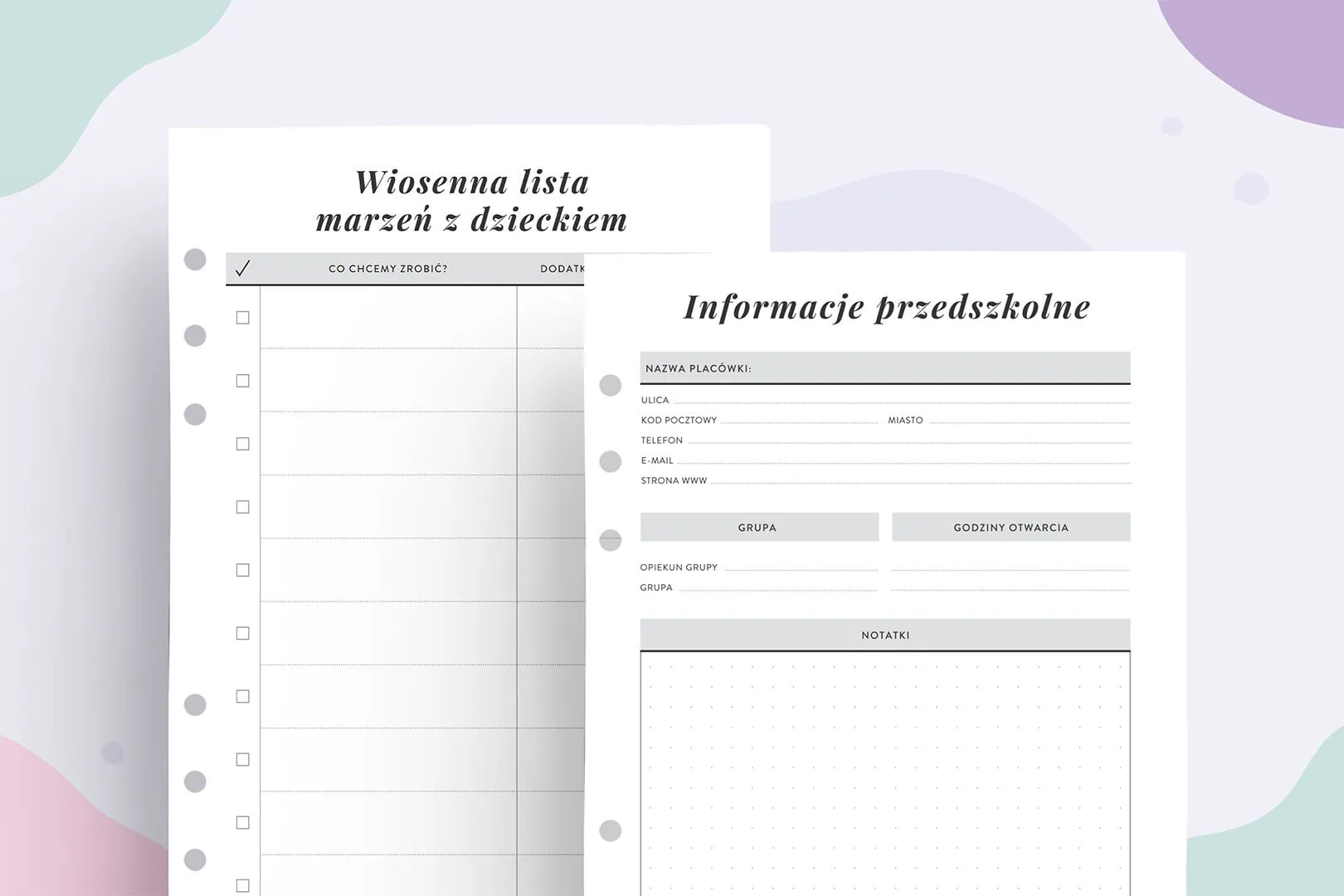This screenshot has width=1344, height=896.
Task: Click inside the dotted notes area
Action: pos(884,772)
